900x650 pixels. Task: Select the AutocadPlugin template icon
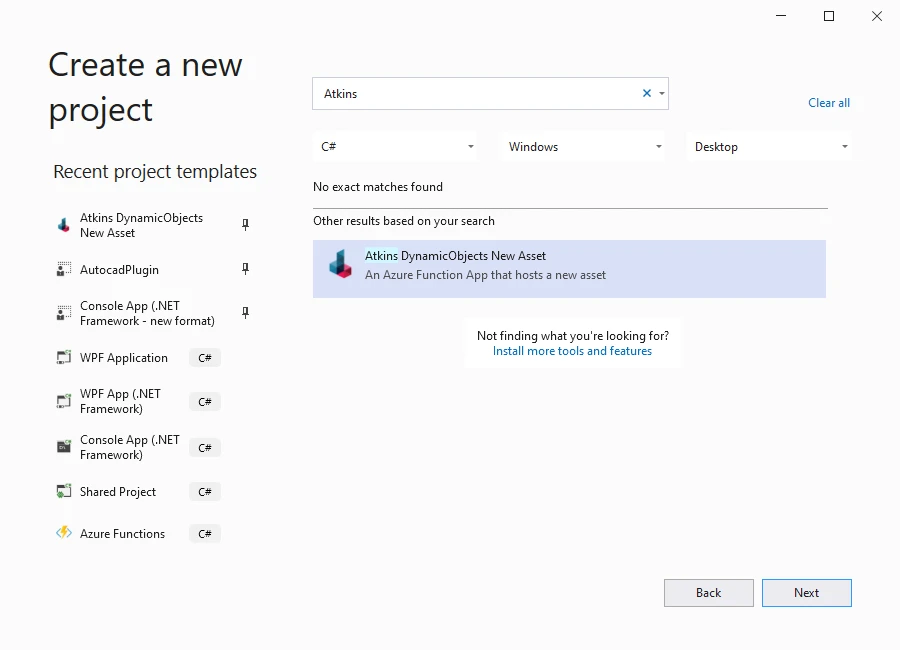click(x=62, y=269)
